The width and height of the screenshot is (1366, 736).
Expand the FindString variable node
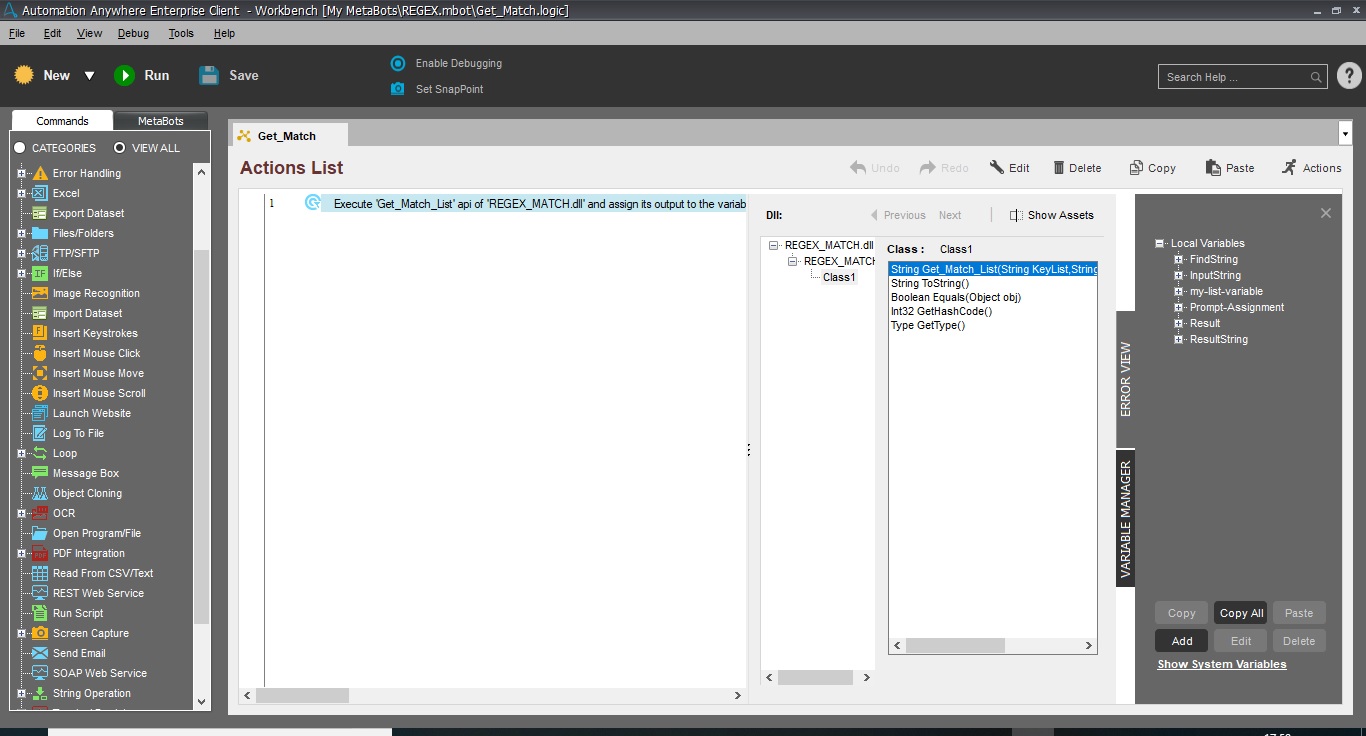pyautogui.click(x=1179, y=259)
